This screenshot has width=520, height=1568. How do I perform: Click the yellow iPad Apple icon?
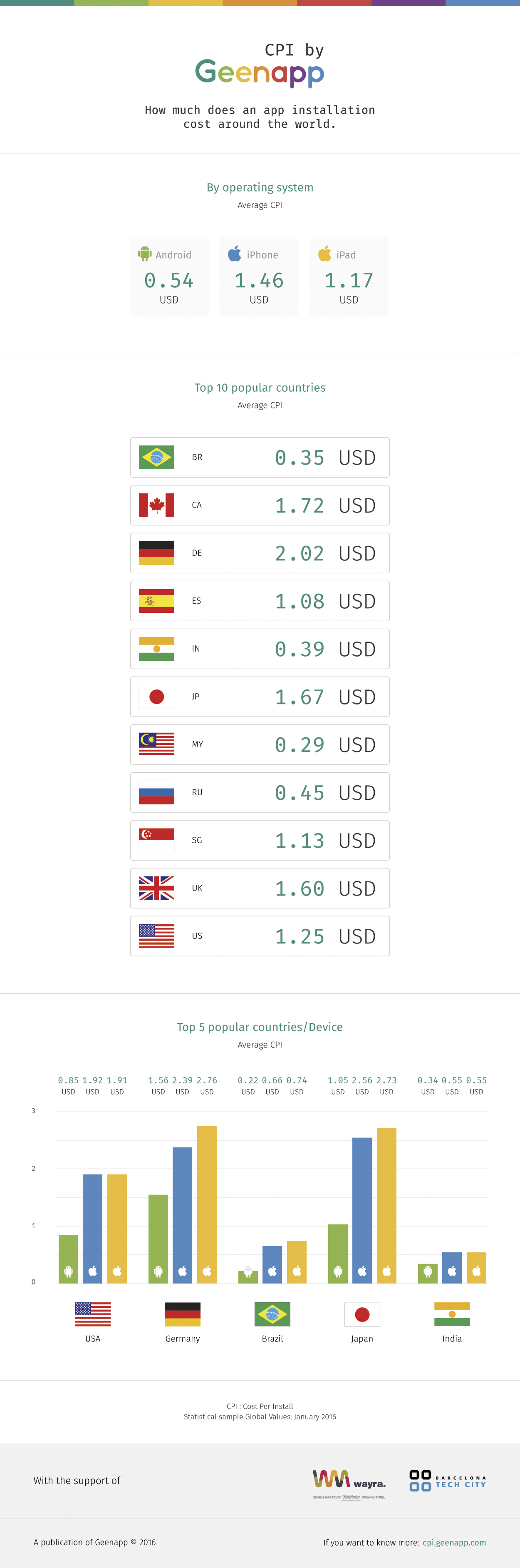pos(325,253)
